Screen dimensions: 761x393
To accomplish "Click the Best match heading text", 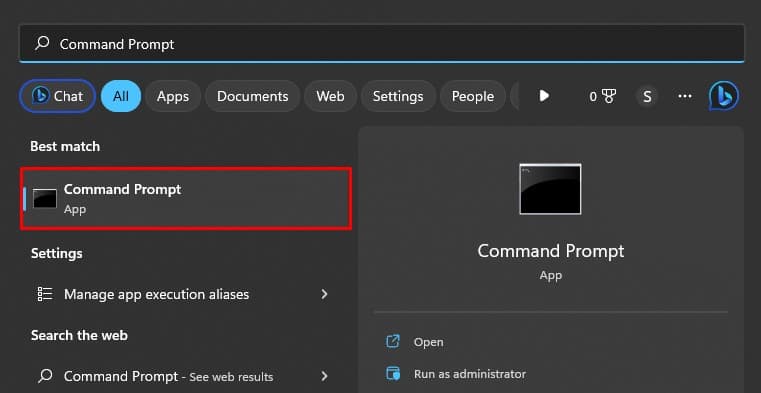I will [65, 146].
